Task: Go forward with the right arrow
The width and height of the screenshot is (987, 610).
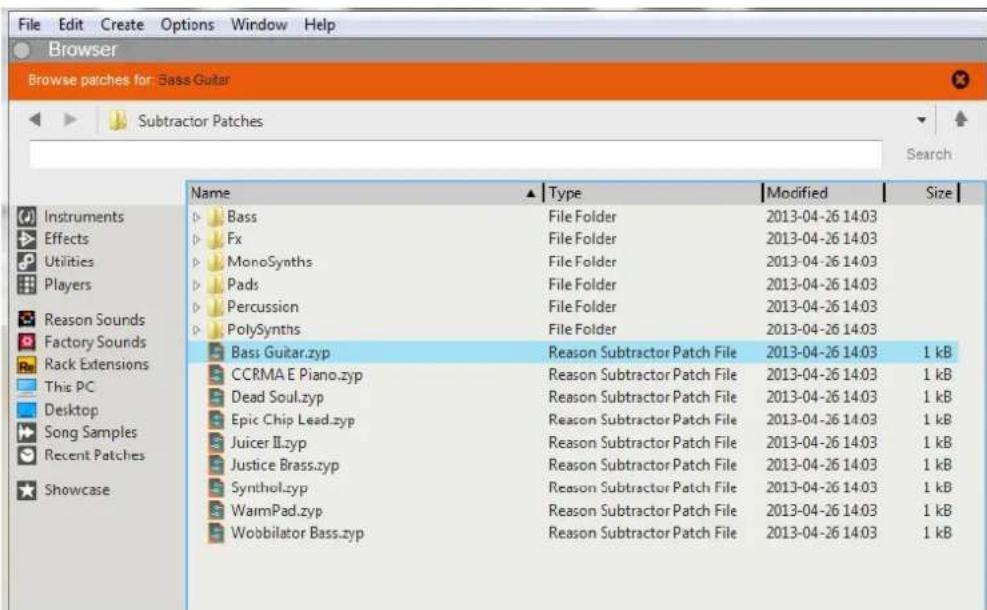Action: point(70,119)
